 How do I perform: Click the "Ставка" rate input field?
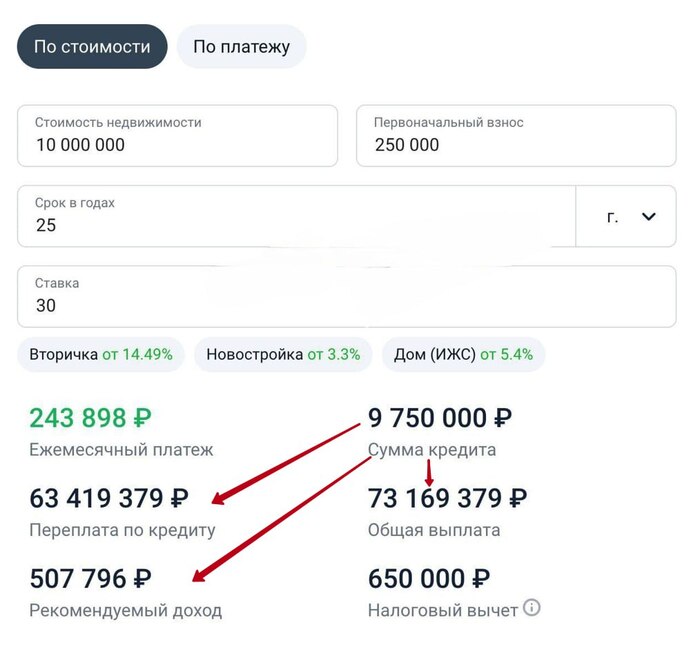(x=346, y=296)
